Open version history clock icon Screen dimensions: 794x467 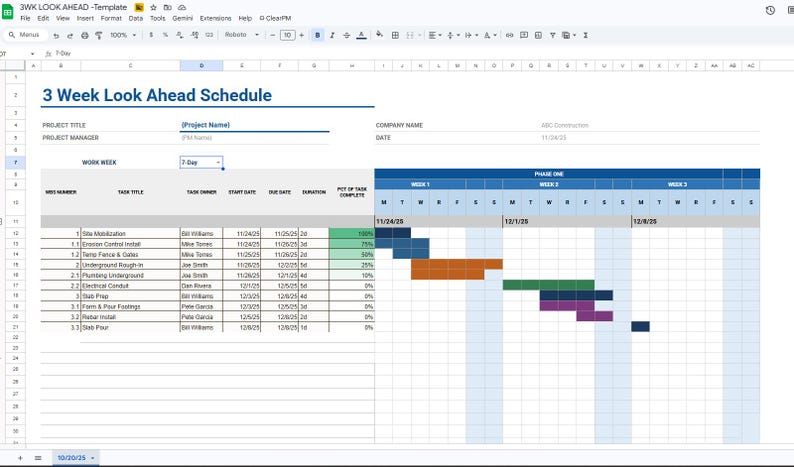770,10
